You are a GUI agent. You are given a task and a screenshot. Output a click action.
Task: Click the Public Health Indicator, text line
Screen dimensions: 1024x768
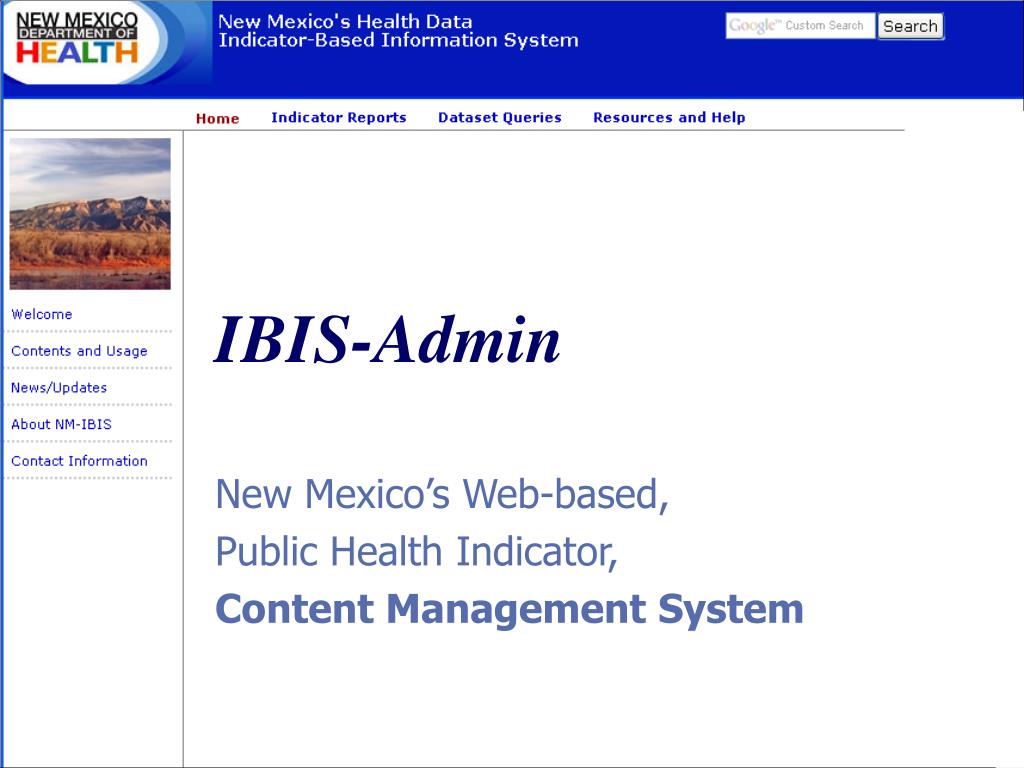click(x=417, y=552)
